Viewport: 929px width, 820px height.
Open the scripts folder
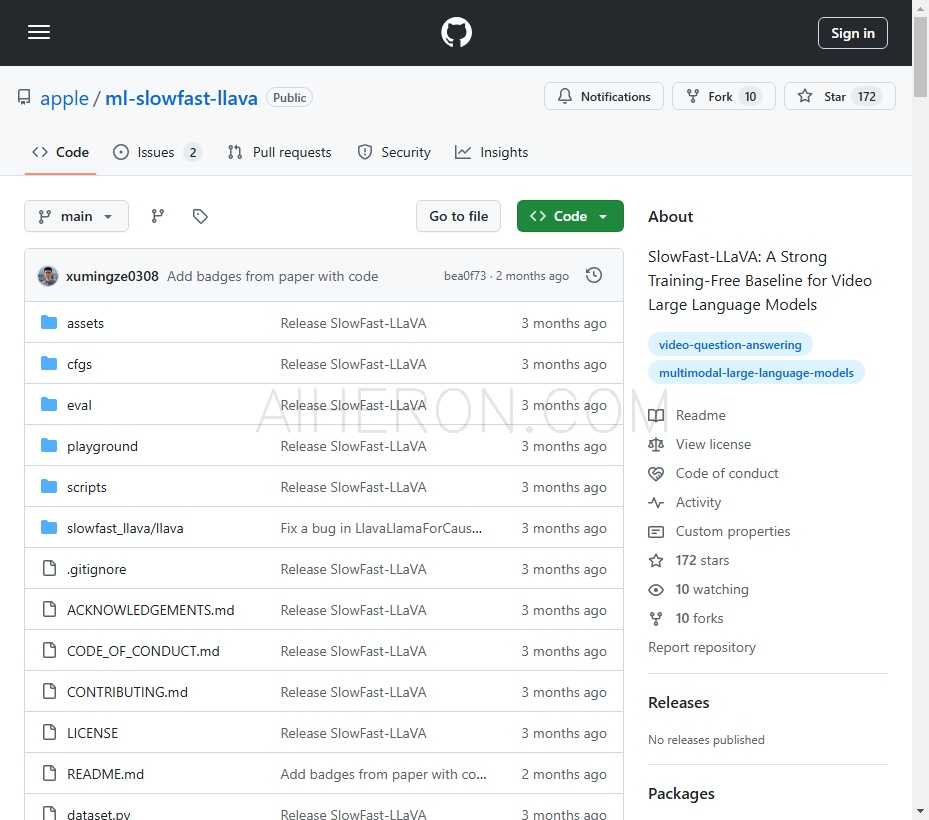click(x=87, y=487)
